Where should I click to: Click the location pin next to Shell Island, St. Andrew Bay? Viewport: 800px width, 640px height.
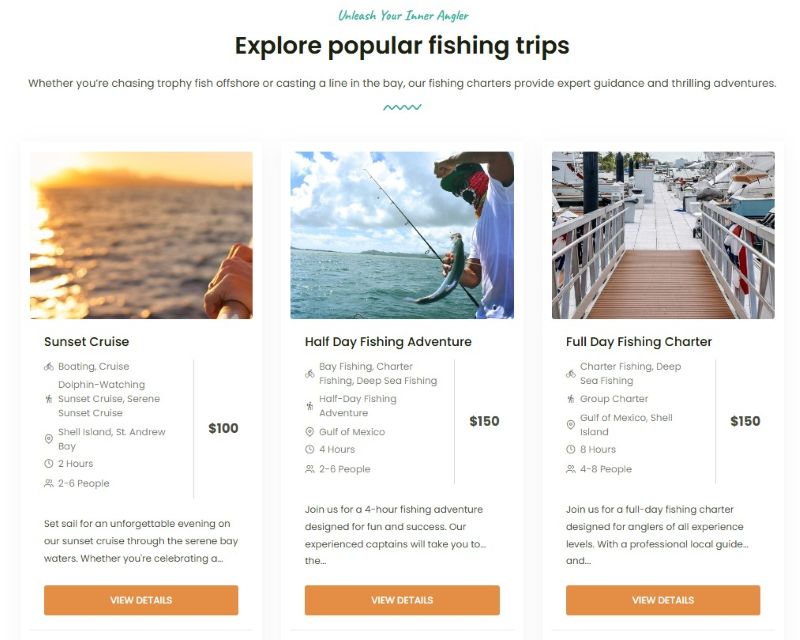pyautogui.click(x=49, y=439)
